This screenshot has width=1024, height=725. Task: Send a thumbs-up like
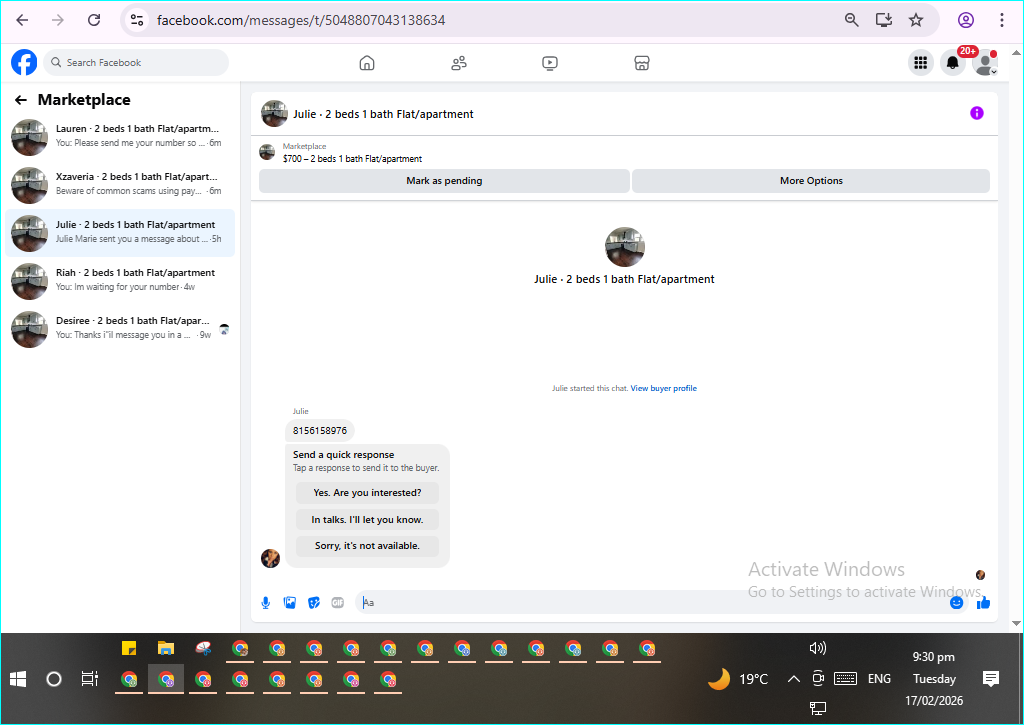point(984,602)
